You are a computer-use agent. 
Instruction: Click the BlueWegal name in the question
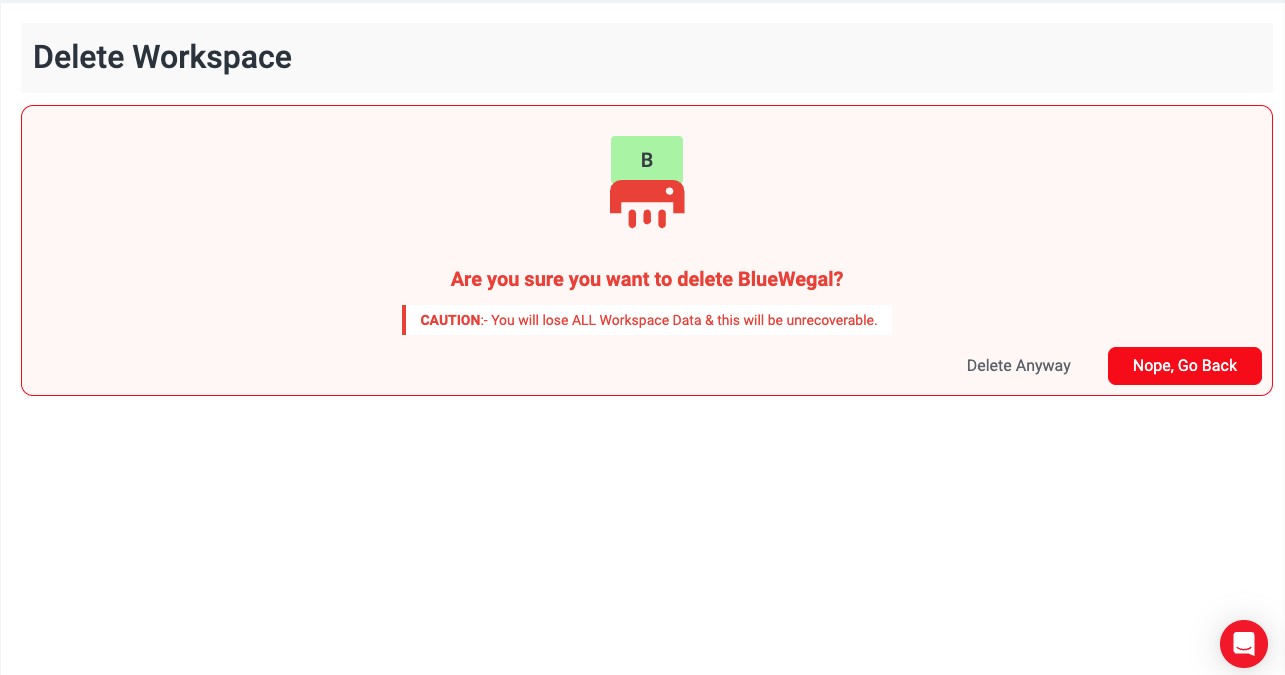[x=790, y=279]
